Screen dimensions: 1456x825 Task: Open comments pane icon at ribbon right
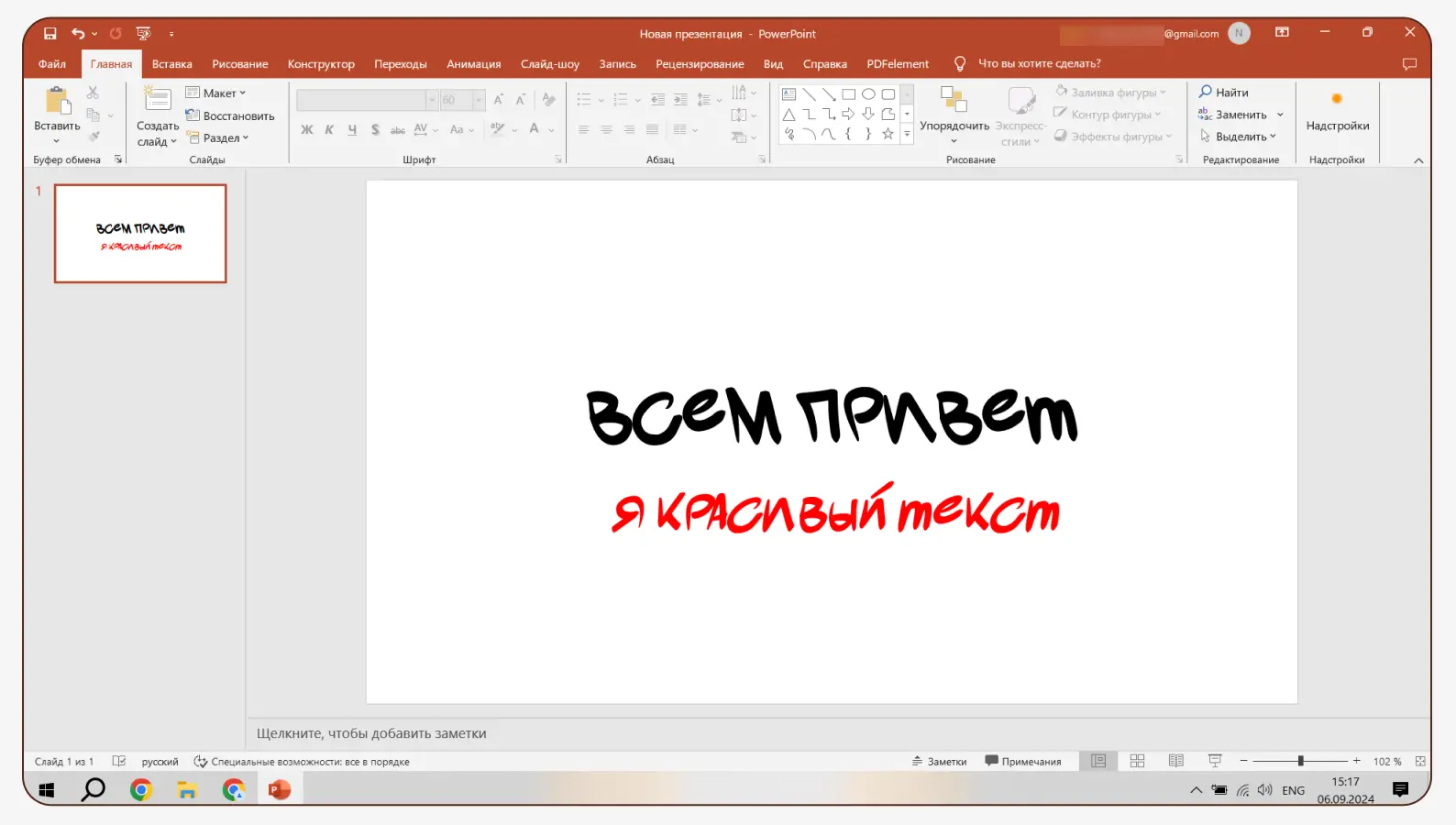[x=1409, y=63]
